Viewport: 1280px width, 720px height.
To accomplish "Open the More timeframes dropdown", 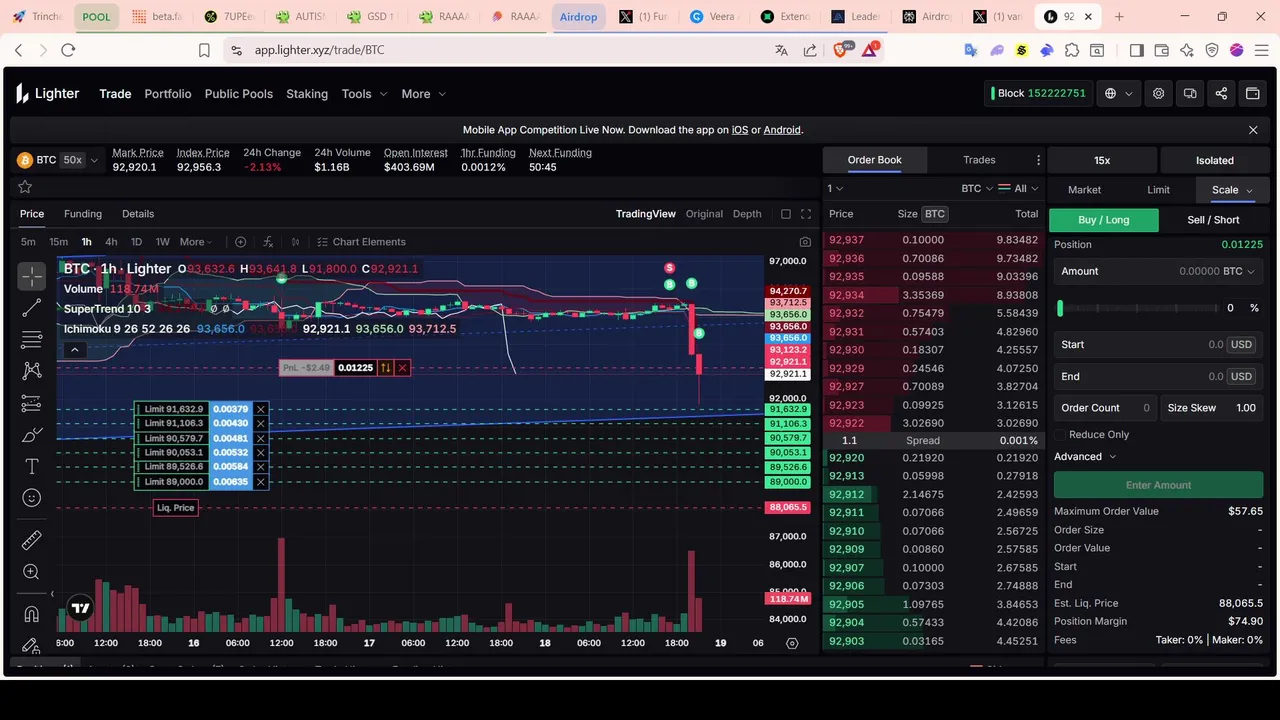I will pos(195,242).
